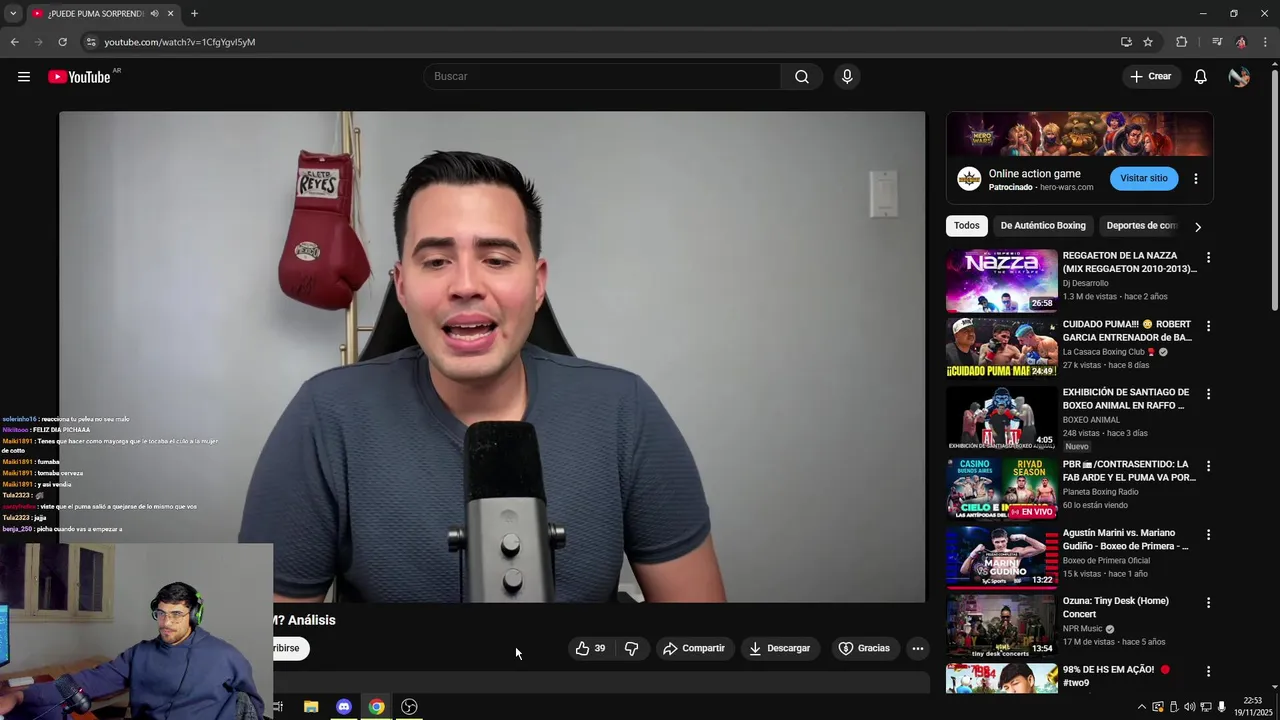Open Chrome from the taskbar

click(x=376, y=707)
